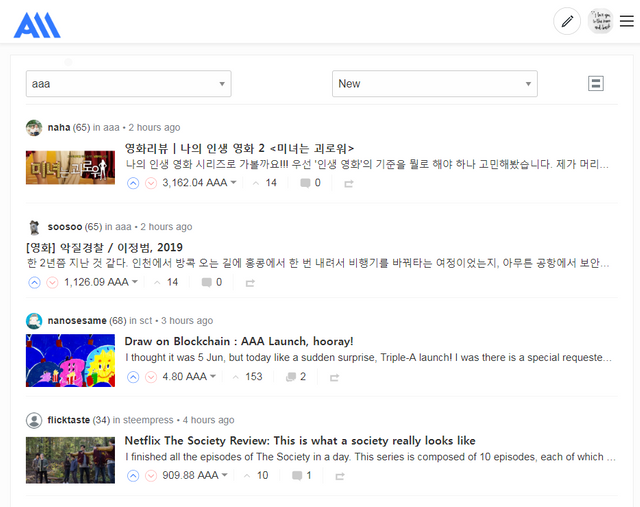Open the New sort order dropdown
Image resolution: width=640 pixels, height=507 pixels.
coord(435,84)
